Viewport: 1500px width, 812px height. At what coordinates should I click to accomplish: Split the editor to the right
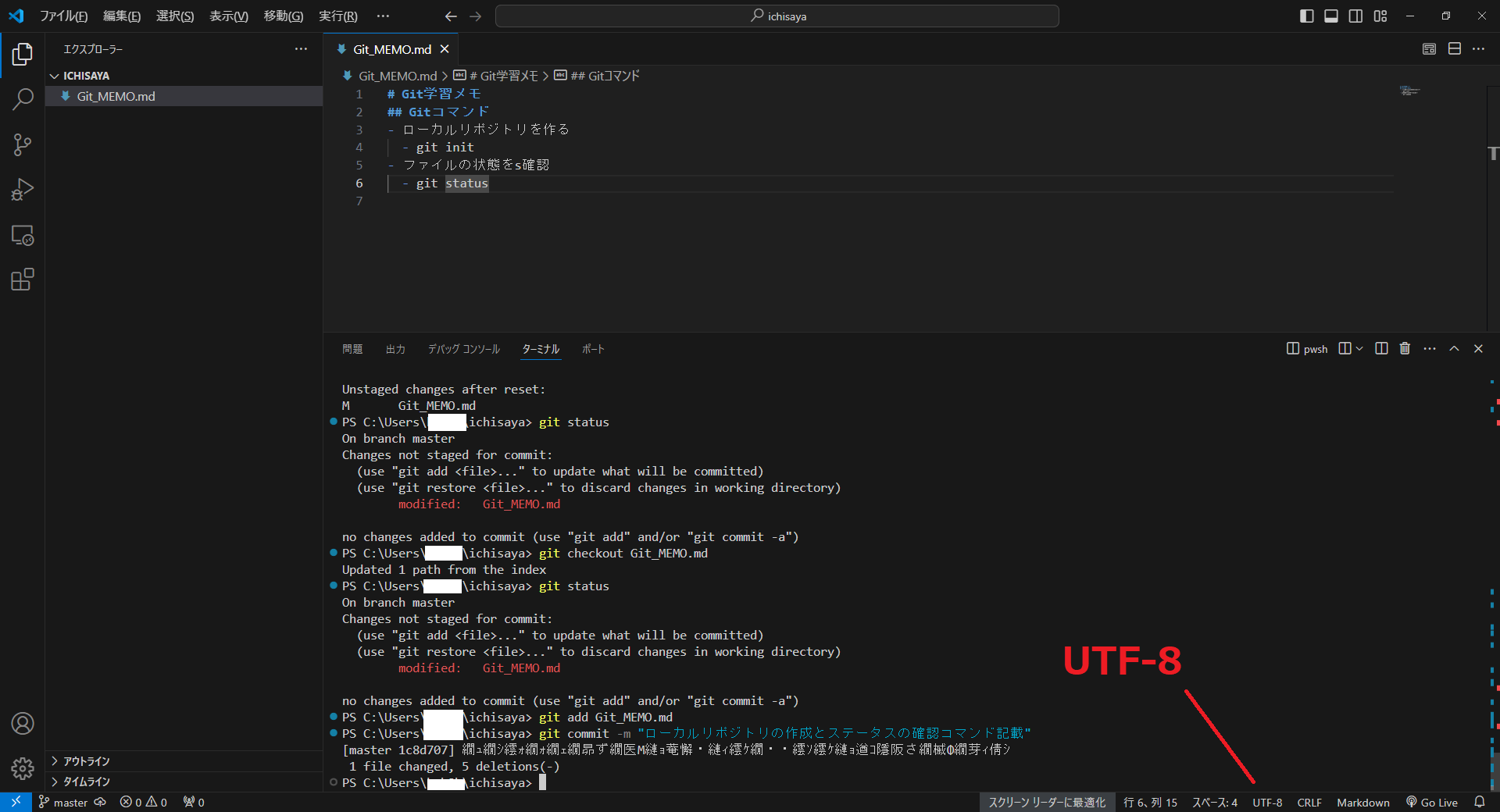point(1455,48)
